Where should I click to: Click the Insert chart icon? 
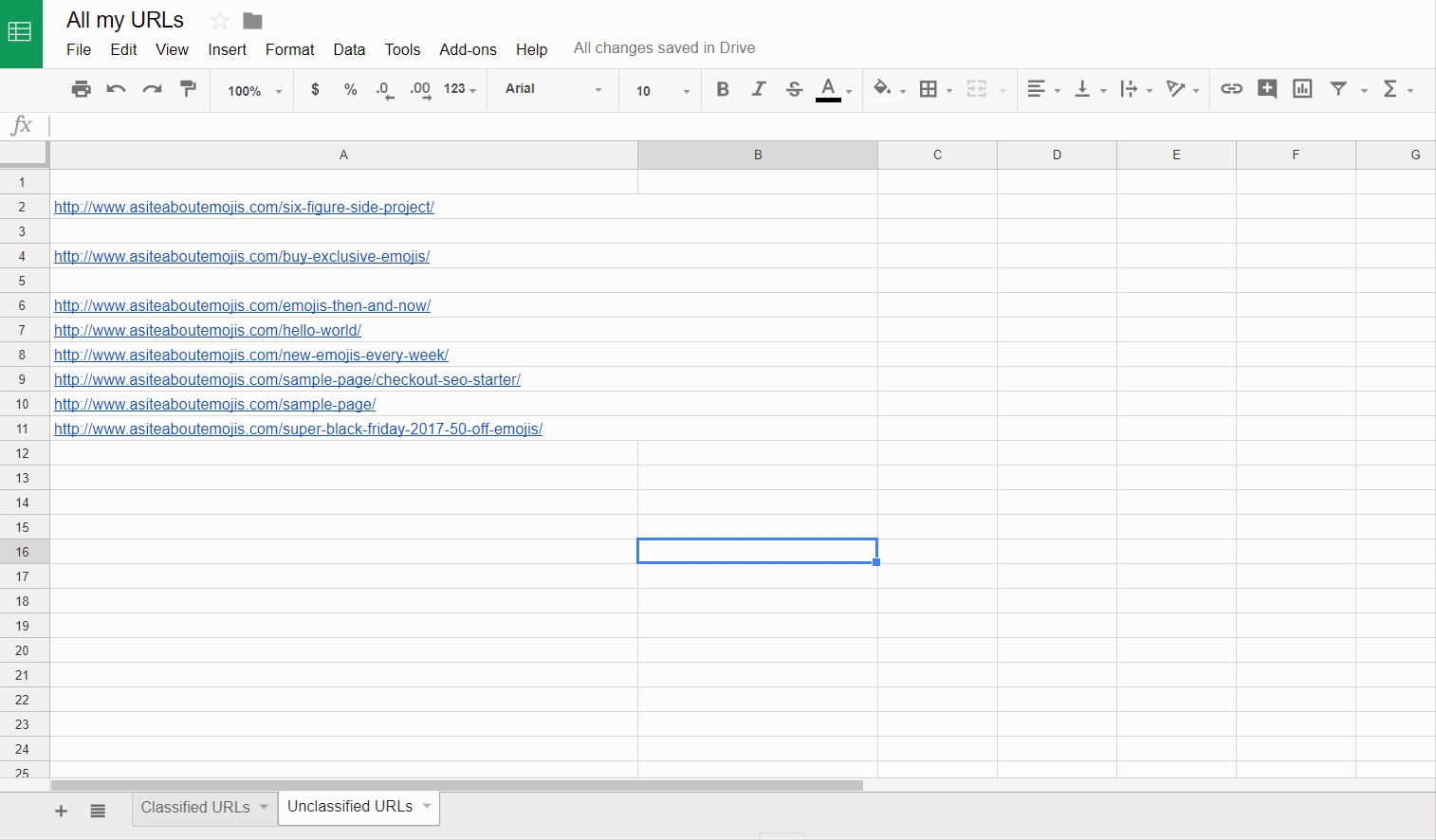1302,89
